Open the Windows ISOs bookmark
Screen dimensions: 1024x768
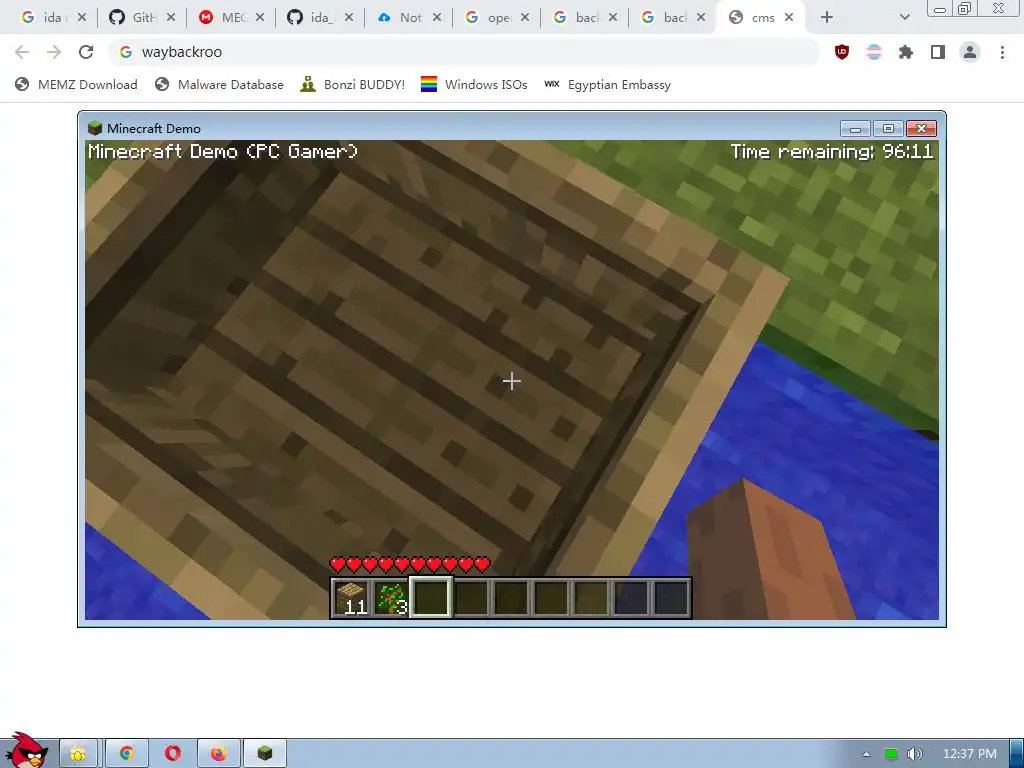474,85
